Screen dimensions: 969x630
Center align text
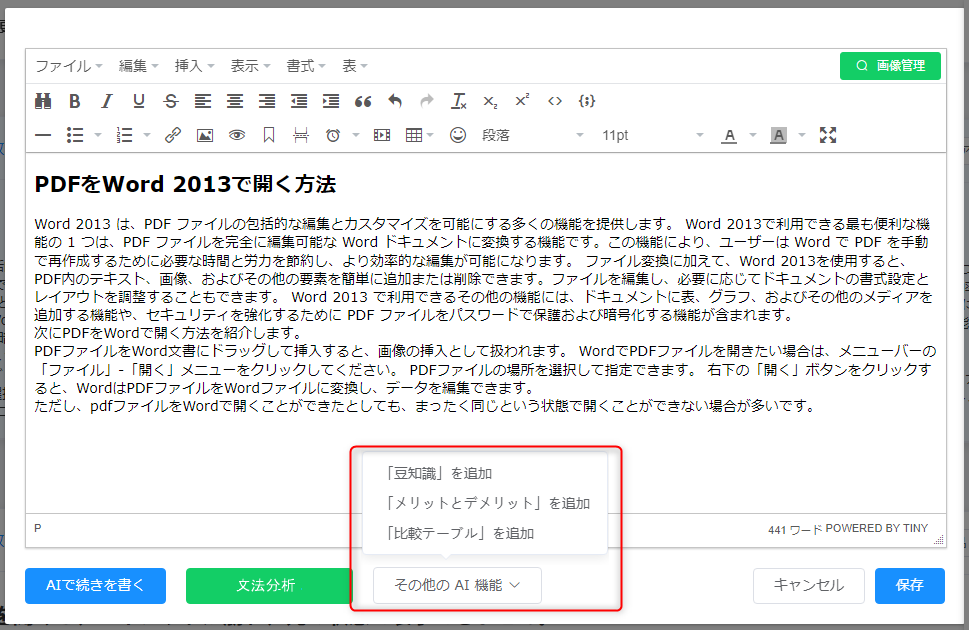pos(235,101)
